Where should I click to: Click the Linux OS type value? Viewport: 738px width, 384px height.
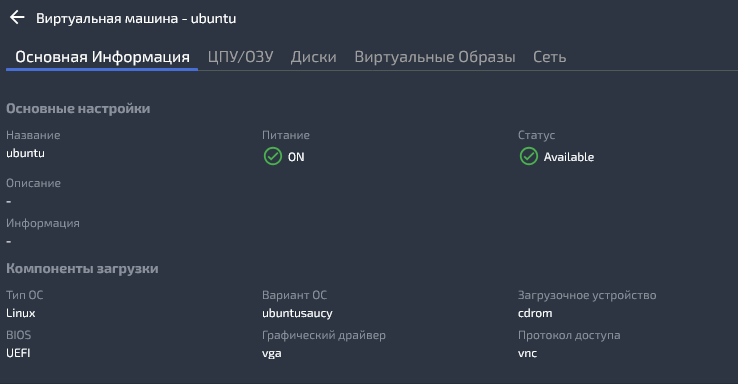(x=21, y=313)
